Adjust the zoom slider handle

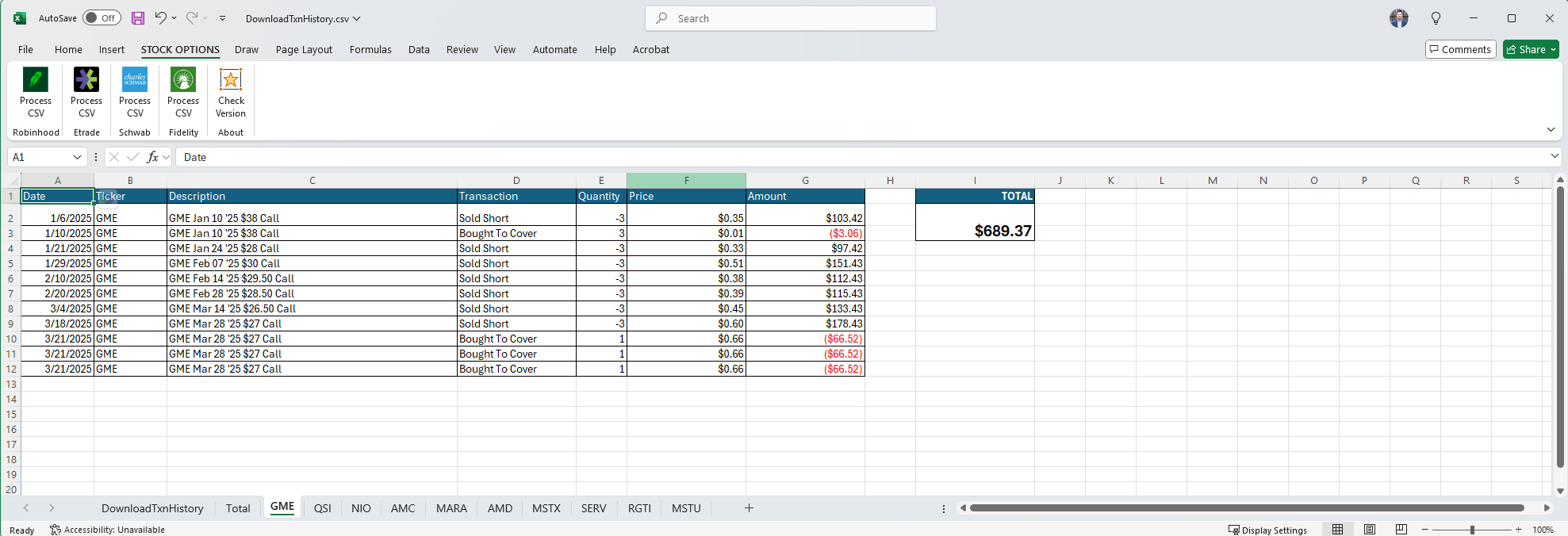point(1472,530)
